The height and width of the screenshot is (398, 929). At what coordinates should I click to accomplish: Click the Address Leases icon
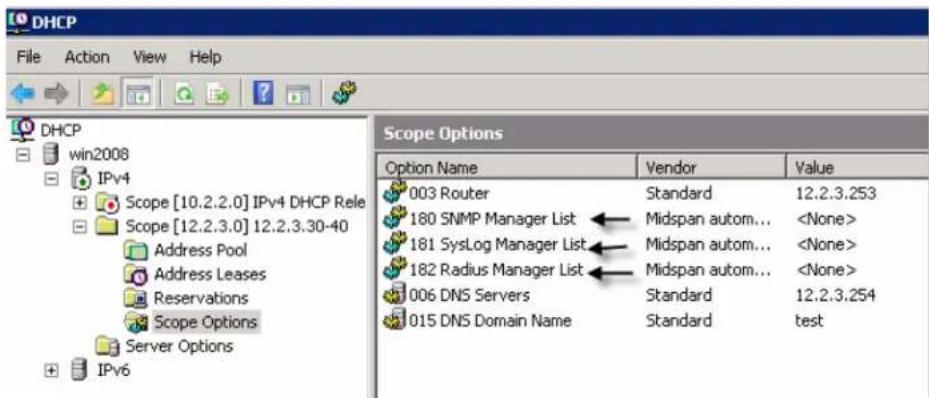[x=135, y=274]
